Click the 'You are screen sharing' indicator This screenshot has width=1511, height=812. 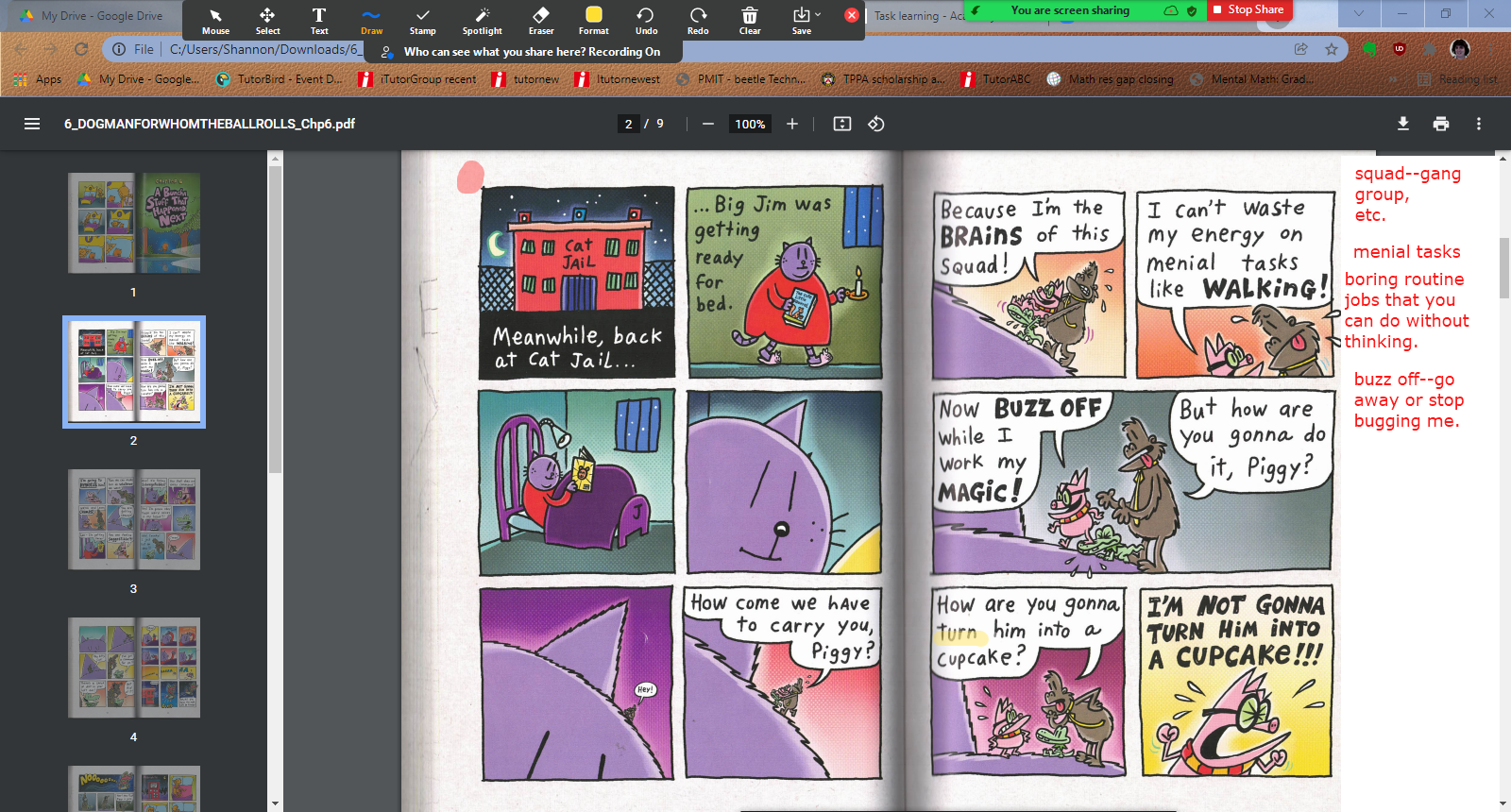(1070, 10)
